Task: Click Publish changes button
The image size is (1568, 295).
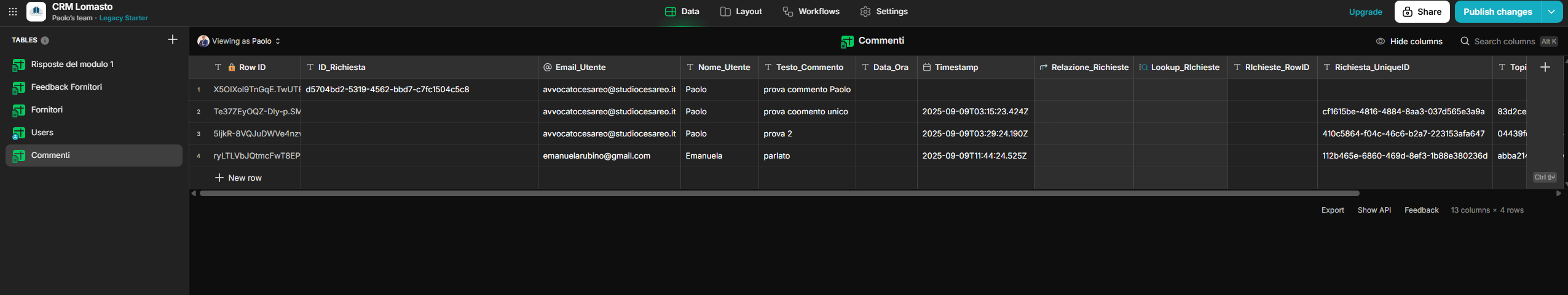Action: (x=1497, y=12)
